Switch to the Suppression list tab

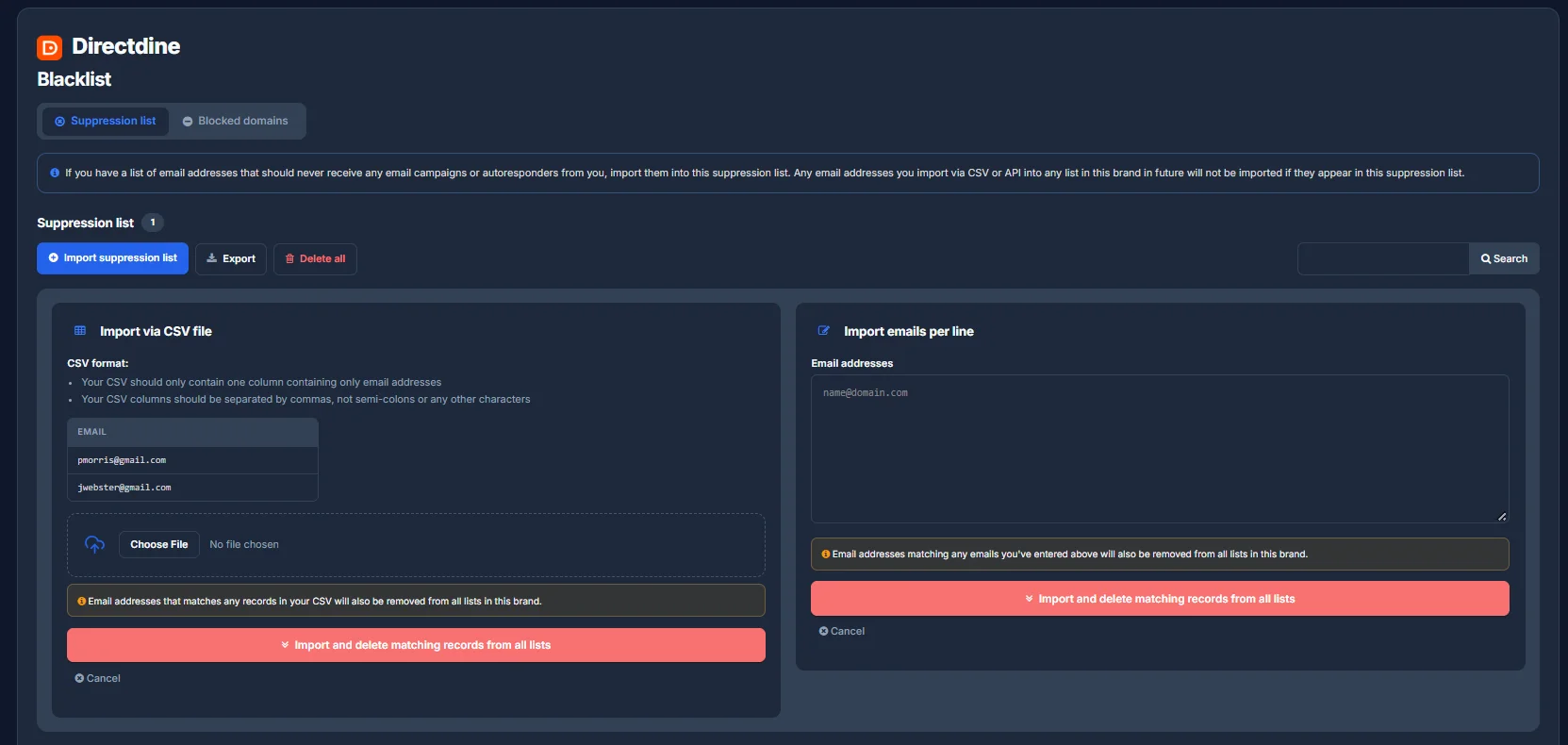coord(106,121)
